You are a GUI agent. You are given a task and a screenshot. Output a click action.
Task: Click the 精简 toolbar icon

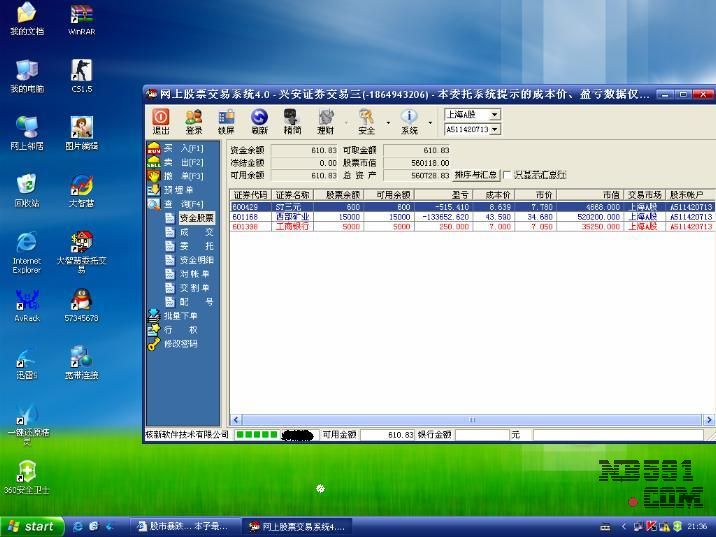pos(292,121)
